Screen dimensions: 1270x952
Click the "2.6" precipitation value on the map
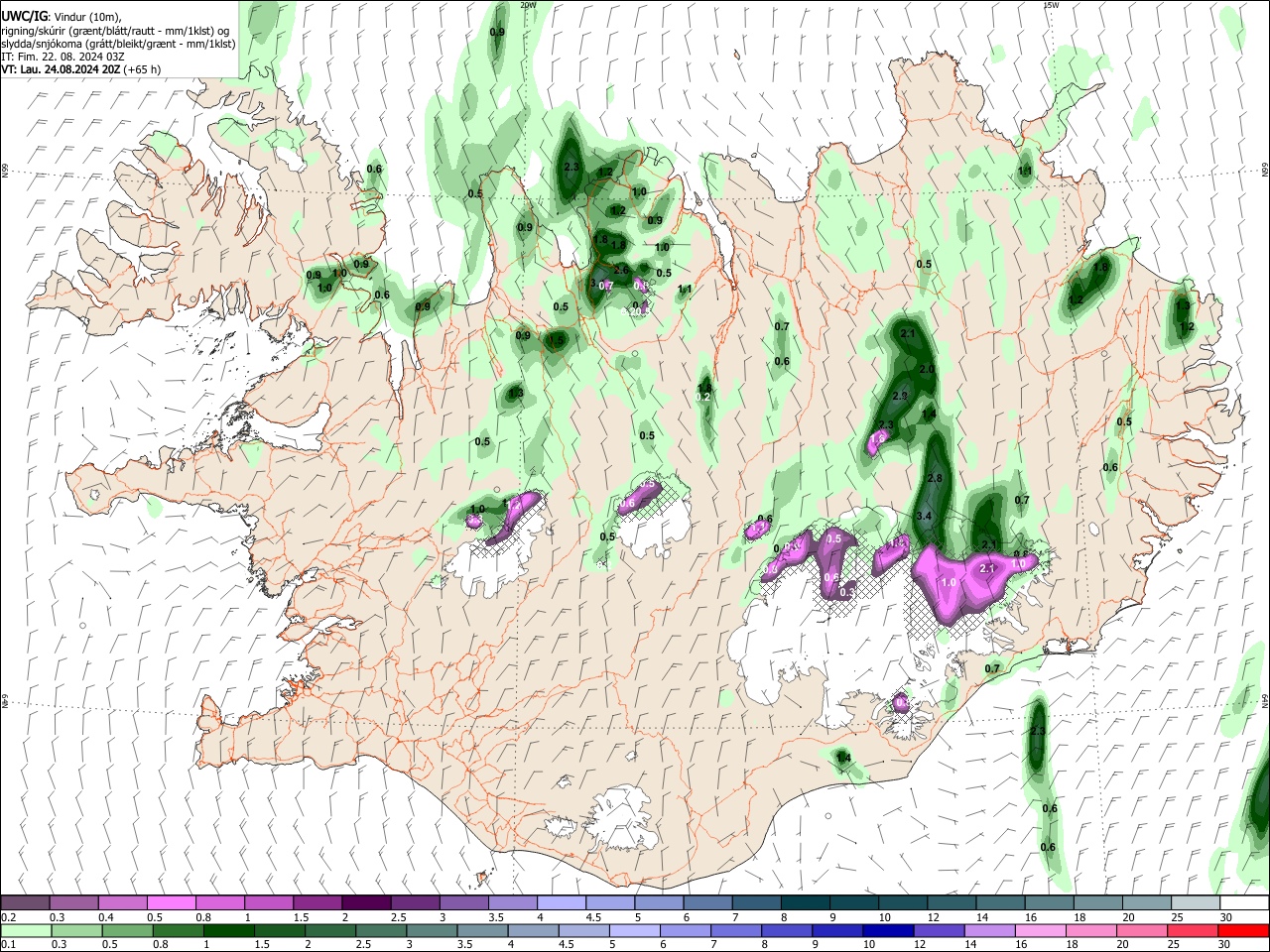coord(622,270)
